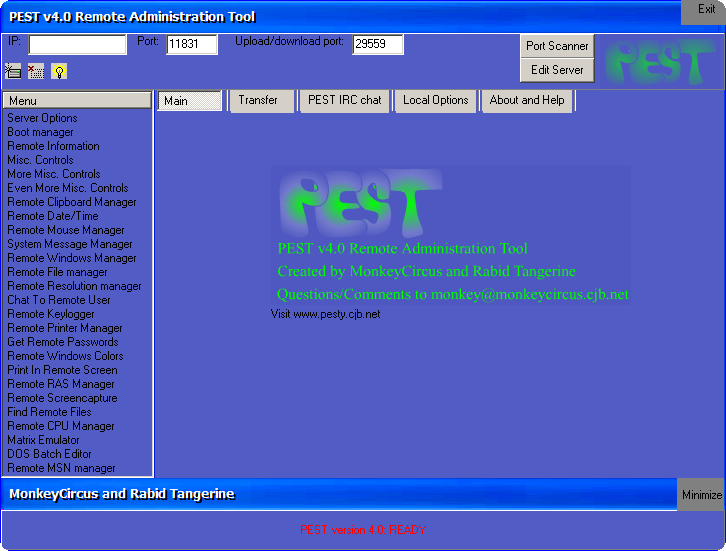
Task: Choose System Message Manager in the menu
Action: [70, 244]
